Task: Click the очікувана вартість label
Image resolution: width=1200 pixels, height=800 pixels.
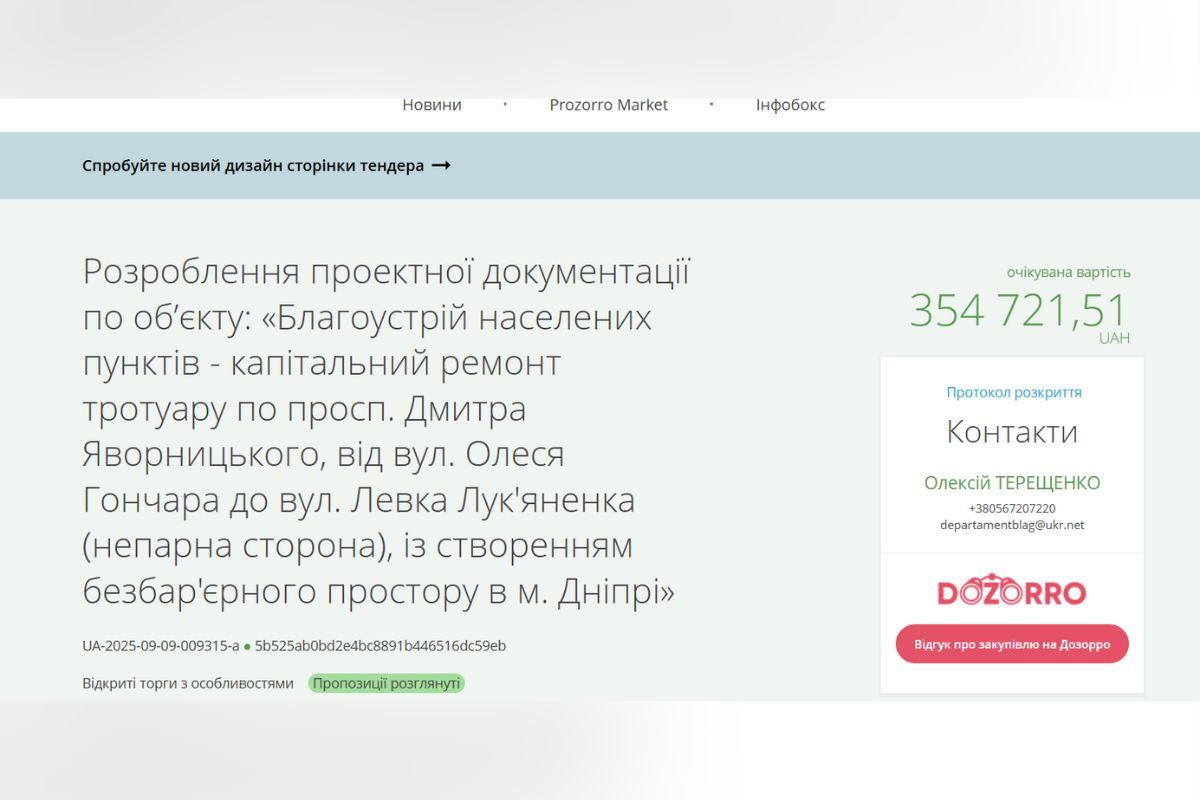Action: [x=1068, y=272]
